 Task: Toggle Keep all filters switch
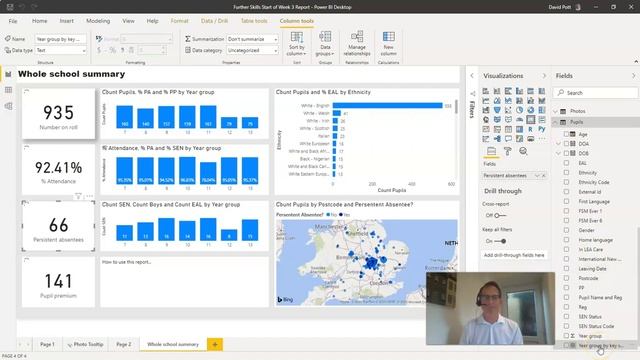[500, 241]
